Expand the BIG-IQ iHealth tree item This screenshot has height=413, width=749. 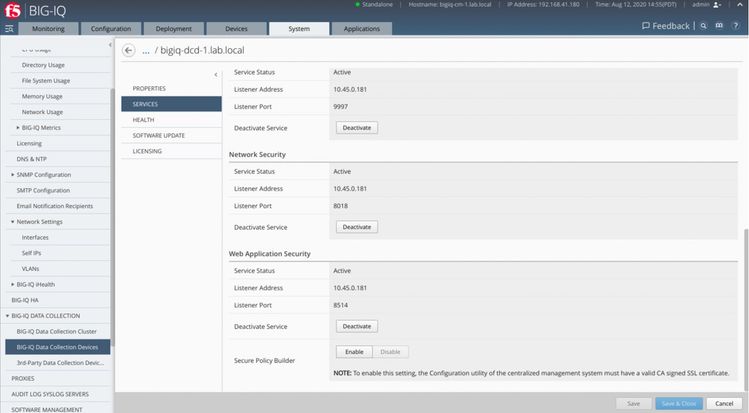coord(12,285)
